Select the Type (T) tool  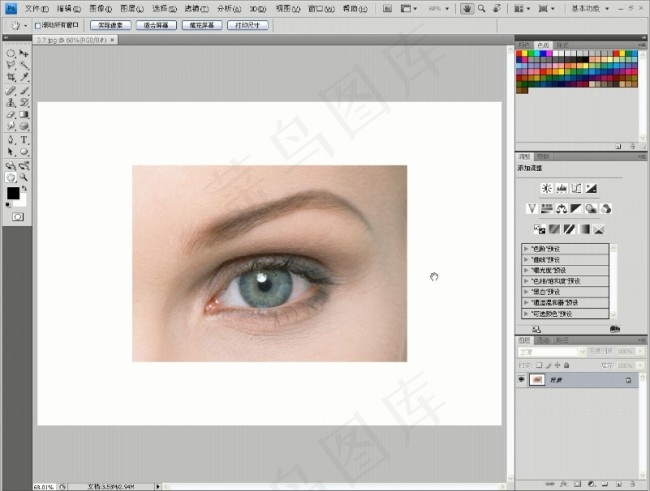click(x=24, y=140)
